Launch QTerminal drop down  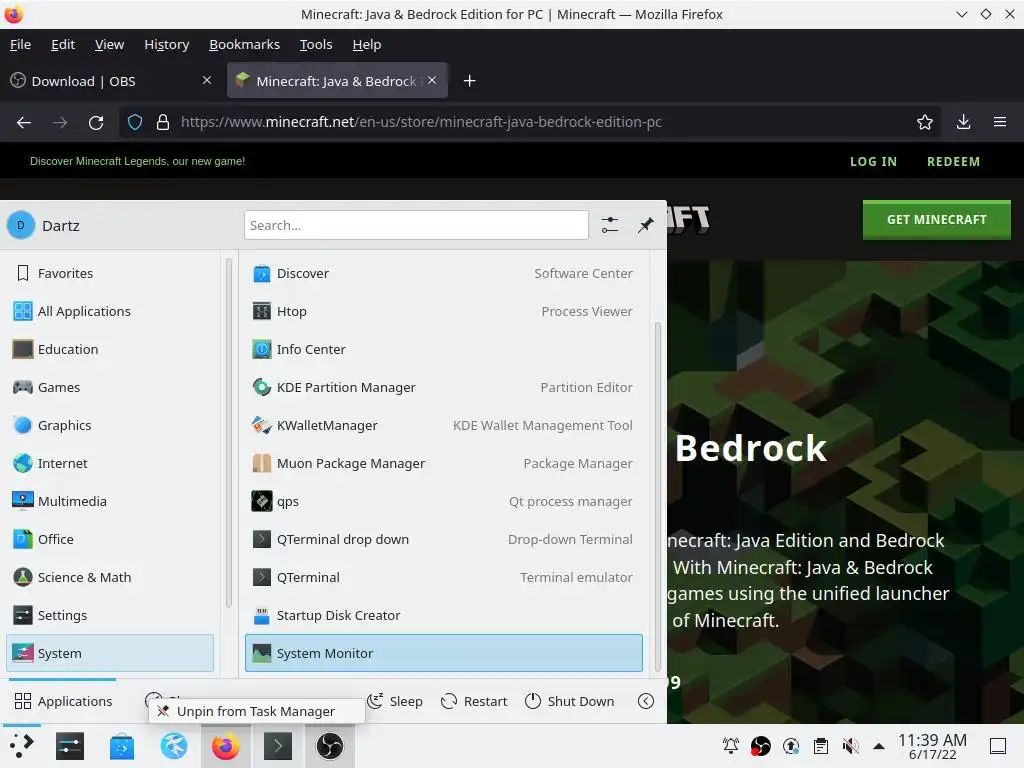443,539
